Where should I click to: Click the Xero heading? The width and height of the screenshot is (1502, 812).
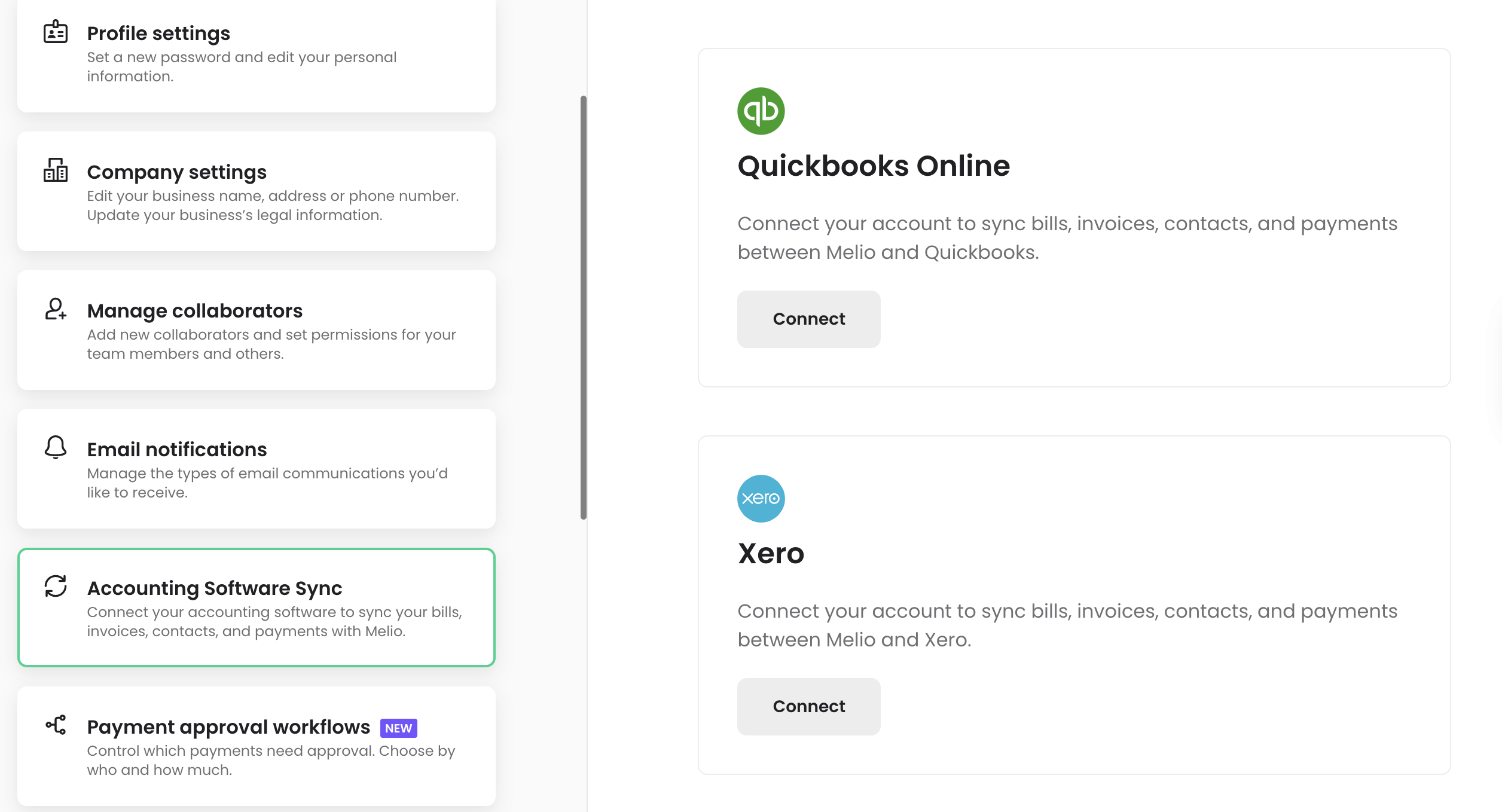tap(771, 554)
